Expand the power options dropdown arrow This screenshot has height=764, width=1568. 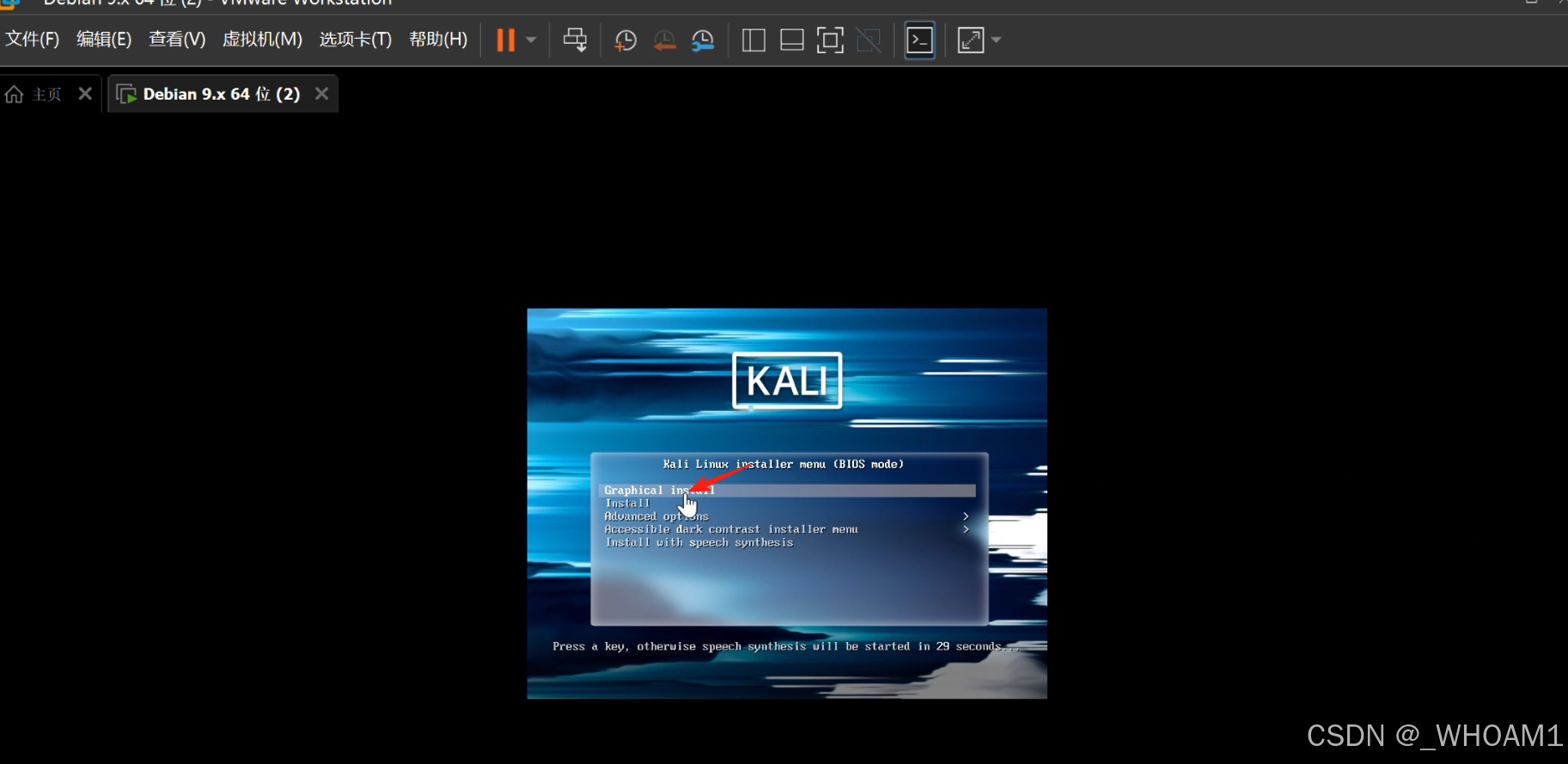click(x=531, y=40)
